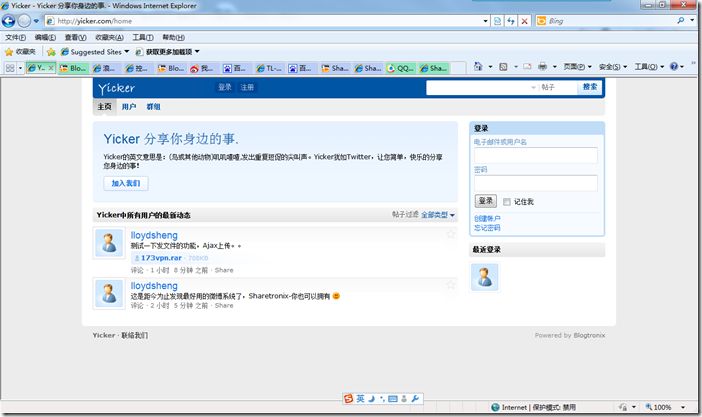Star the Sharetronix post
Viewport: 702px width, 417px height.
[451, 285]
